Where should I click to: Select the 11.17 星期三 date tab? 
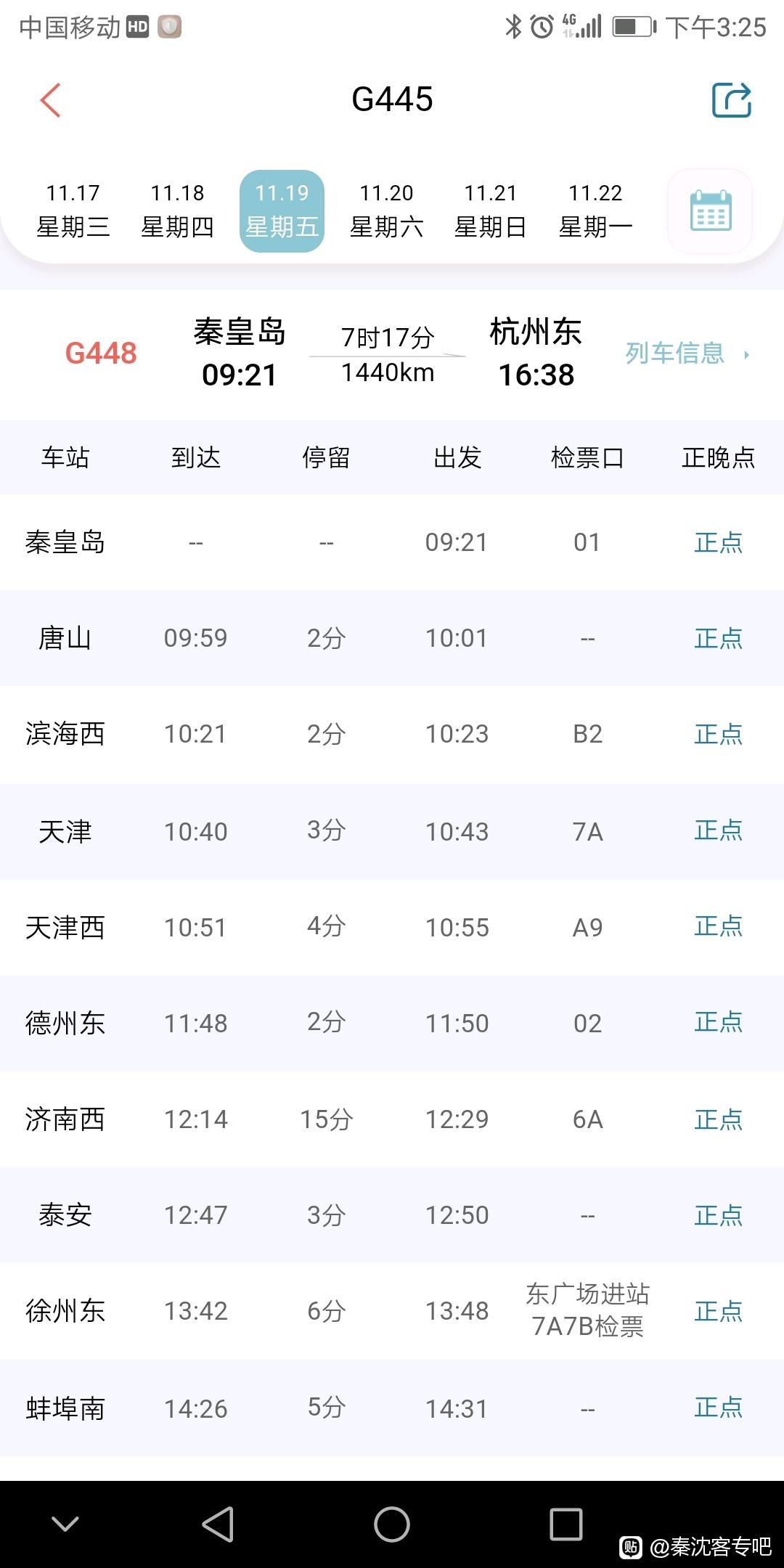pyautogui.click(x=73, y=211)
